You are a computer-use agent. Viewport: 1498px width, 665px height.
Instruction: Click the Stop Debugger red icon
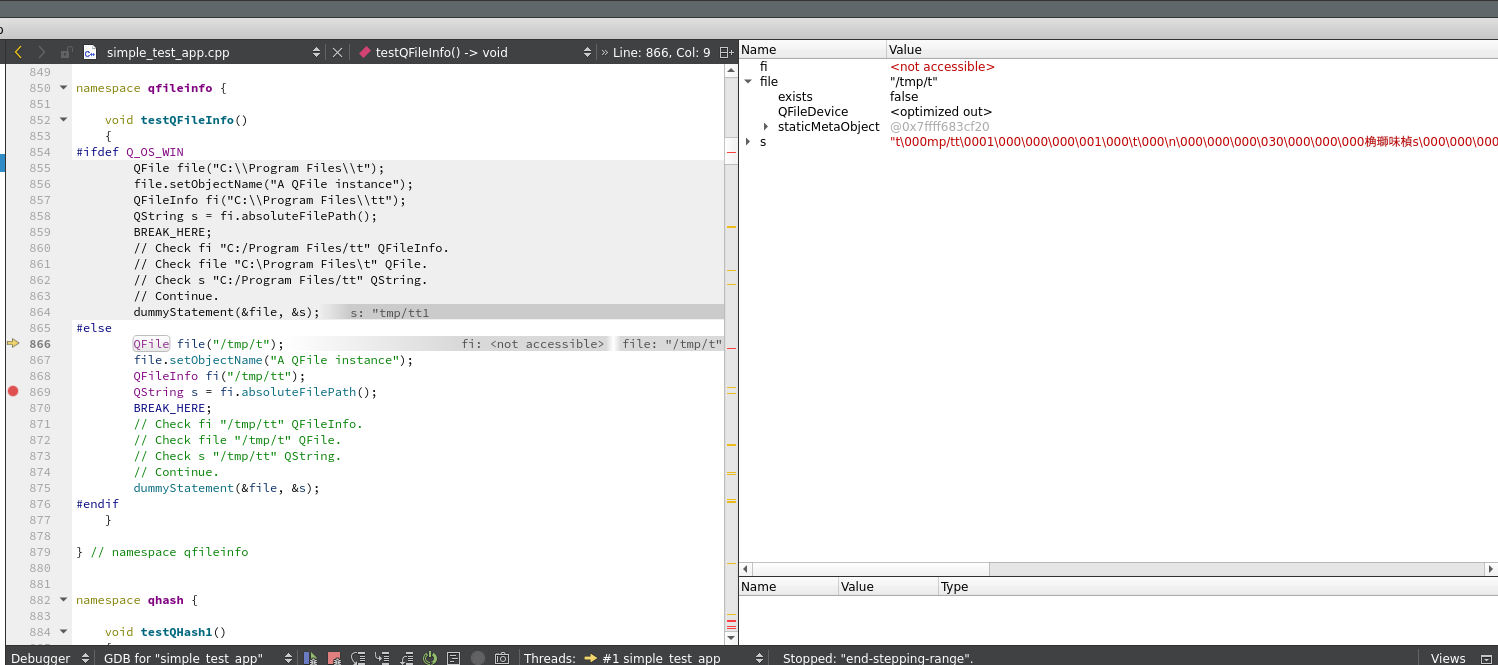[334, 658]
